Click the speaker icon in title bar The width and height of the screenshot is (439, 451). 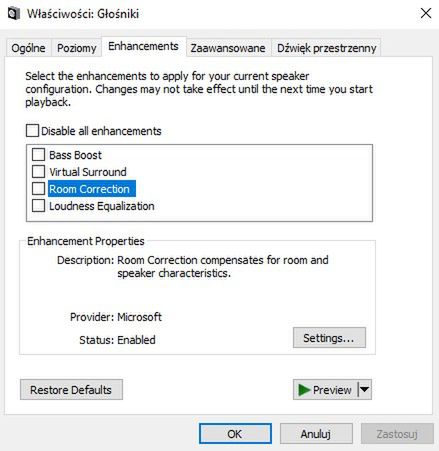(x=13, y=14)
